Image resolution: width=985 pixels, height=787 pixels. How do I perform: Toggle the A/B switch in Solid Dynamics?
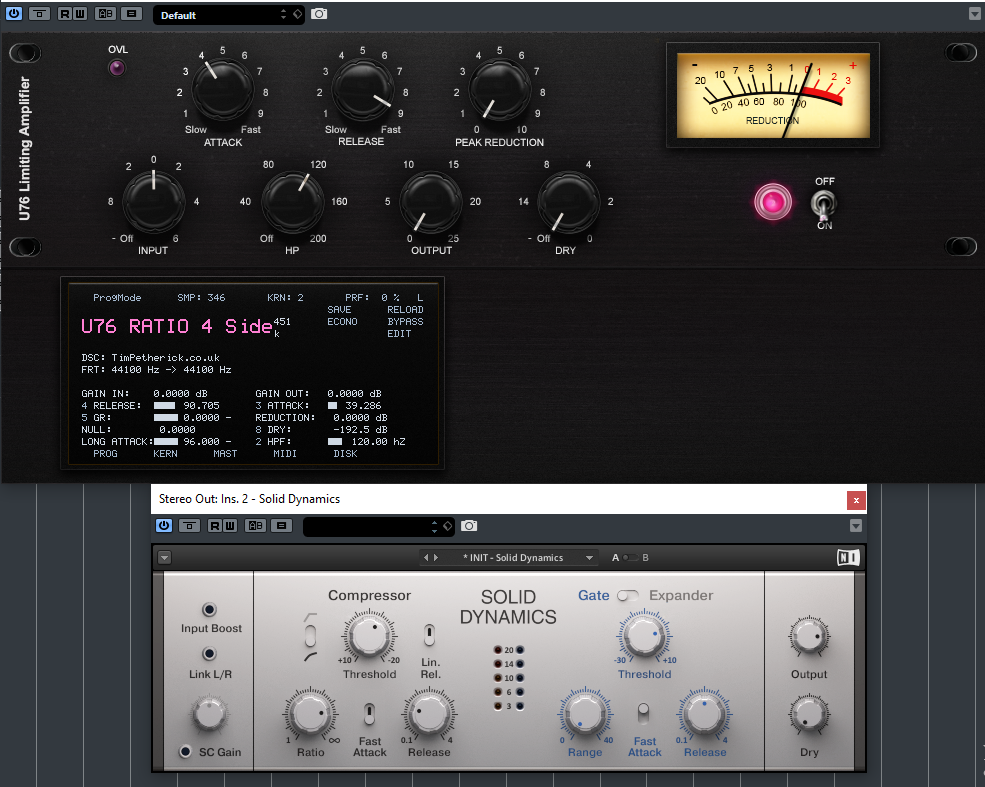(x=630, y=557)
